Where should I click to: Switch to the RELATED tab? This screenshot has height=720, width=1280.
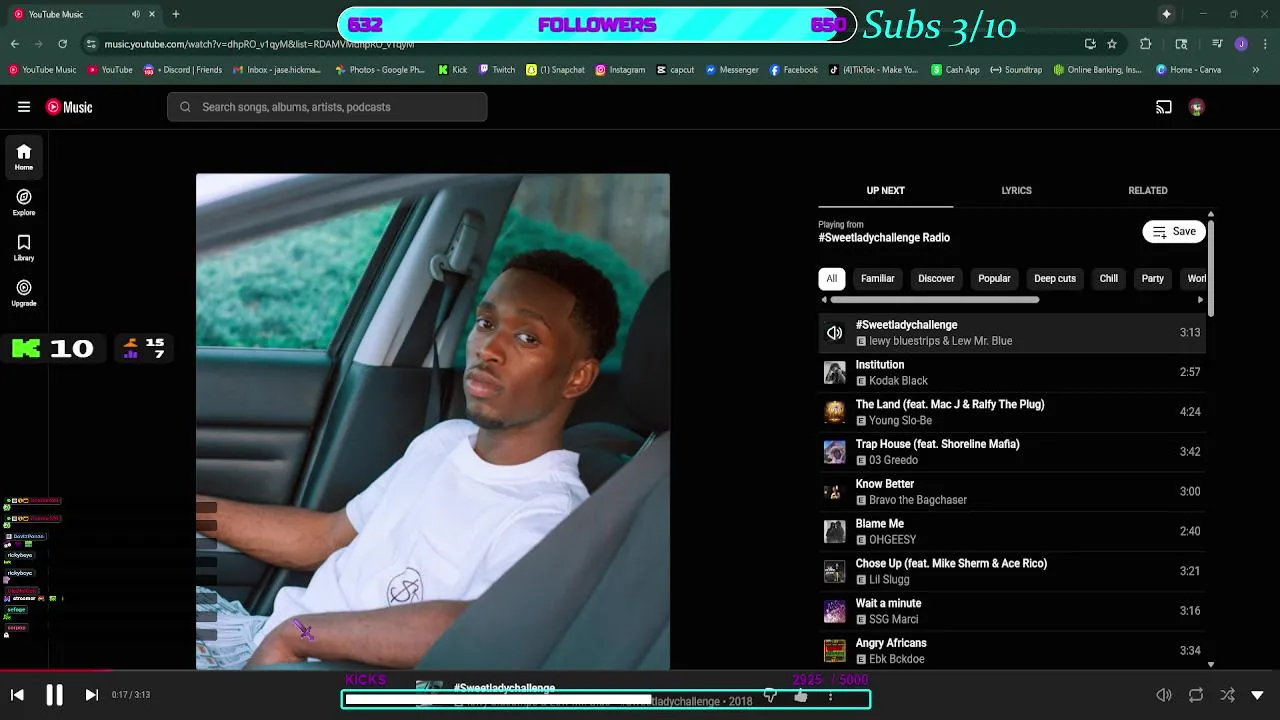[1148, 190]
